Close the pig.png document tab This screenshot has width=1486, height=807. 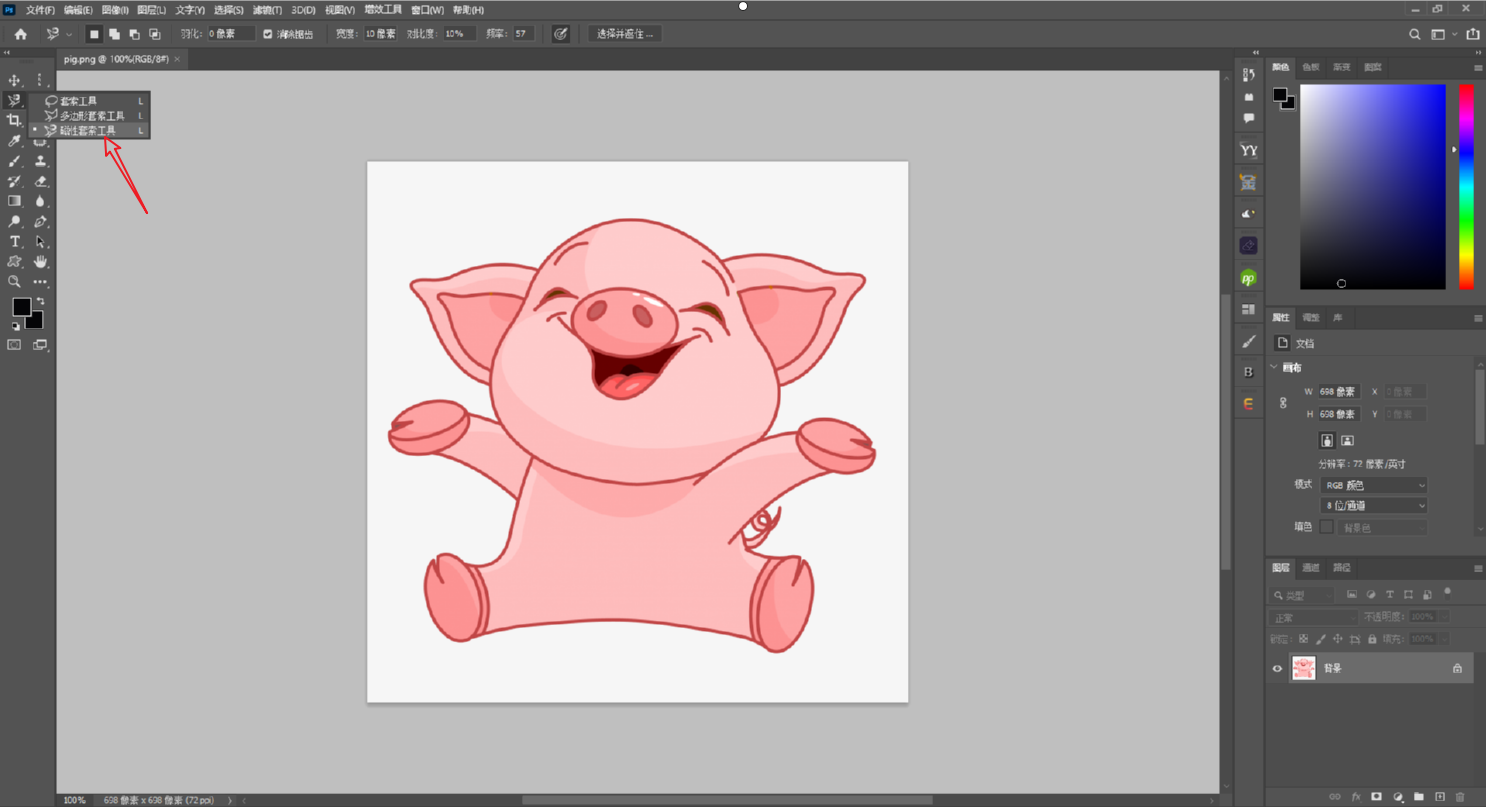pyautogui.click(x=177, y=59)
